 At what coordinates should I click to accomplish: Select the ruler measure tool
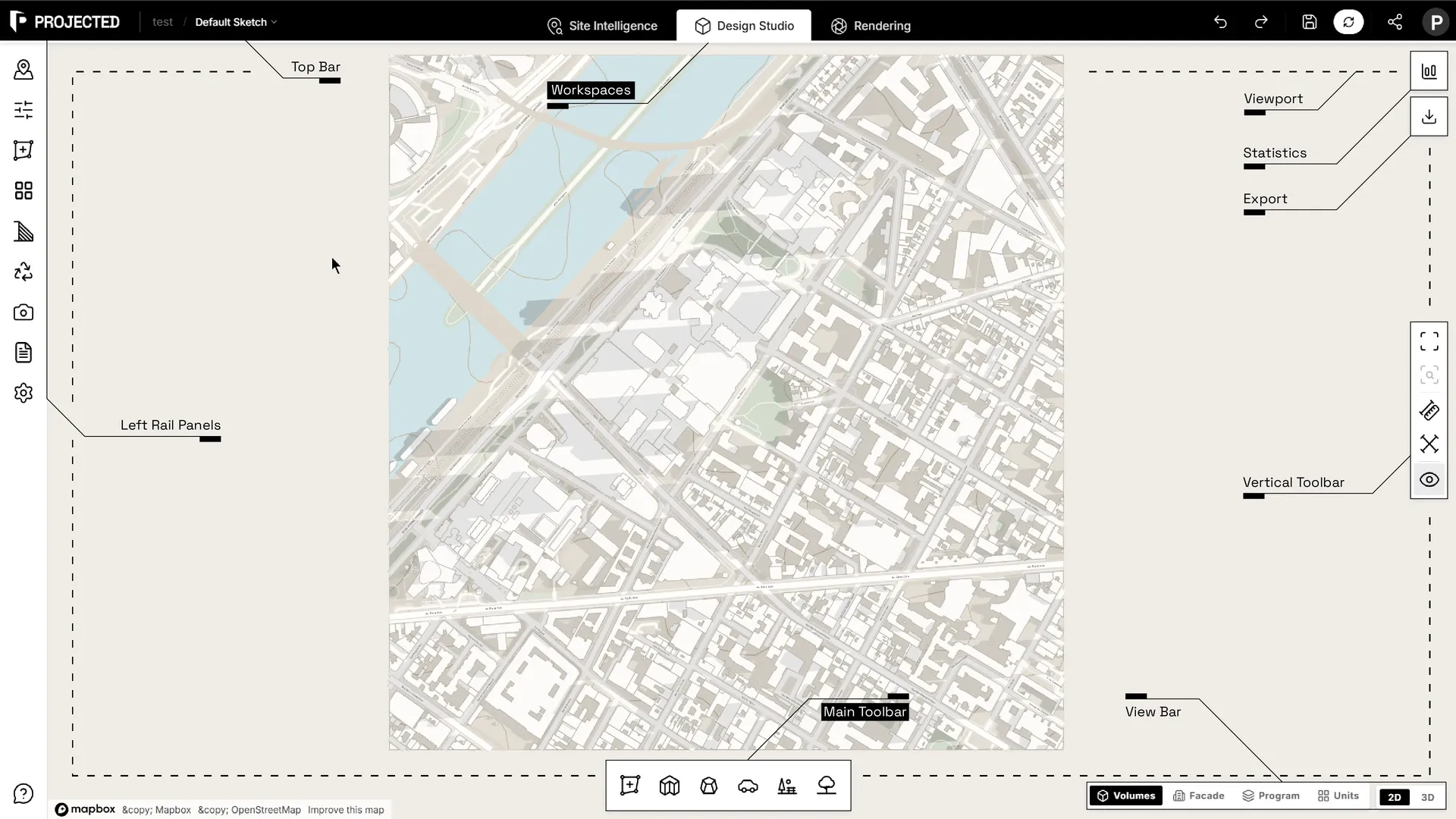(x=1429, y=411)
